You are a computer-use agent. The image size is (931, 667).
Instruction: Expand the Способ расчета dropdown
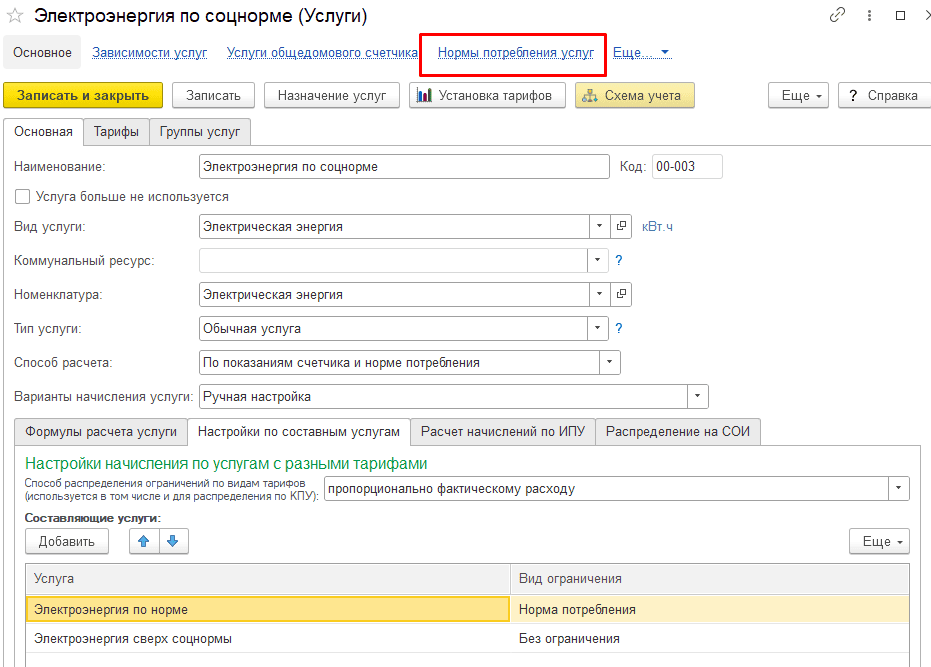tap(609, 362)
